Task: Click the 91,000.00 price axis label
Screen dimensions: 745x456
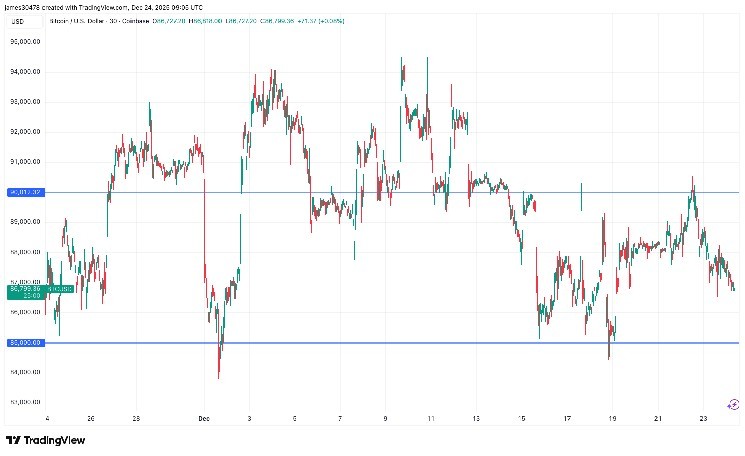Action: point(25,162)
